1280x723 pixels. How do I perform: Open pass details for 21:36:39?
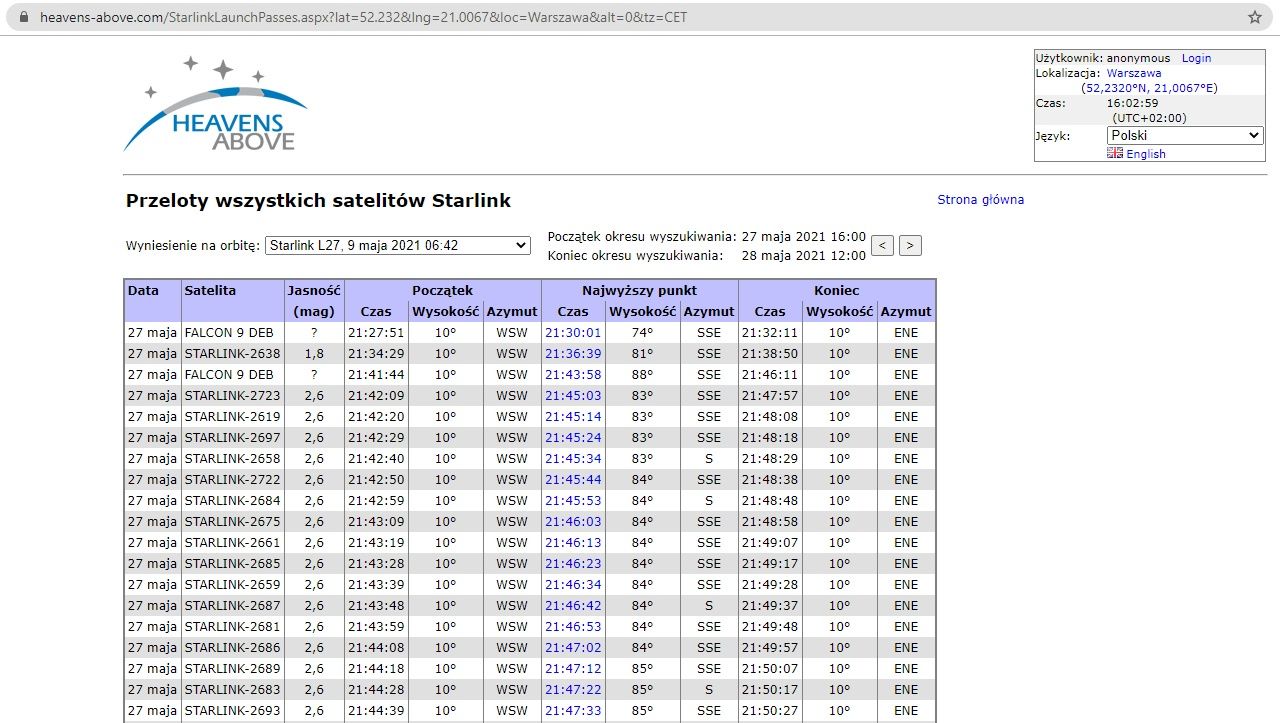[x=573, y=354]
